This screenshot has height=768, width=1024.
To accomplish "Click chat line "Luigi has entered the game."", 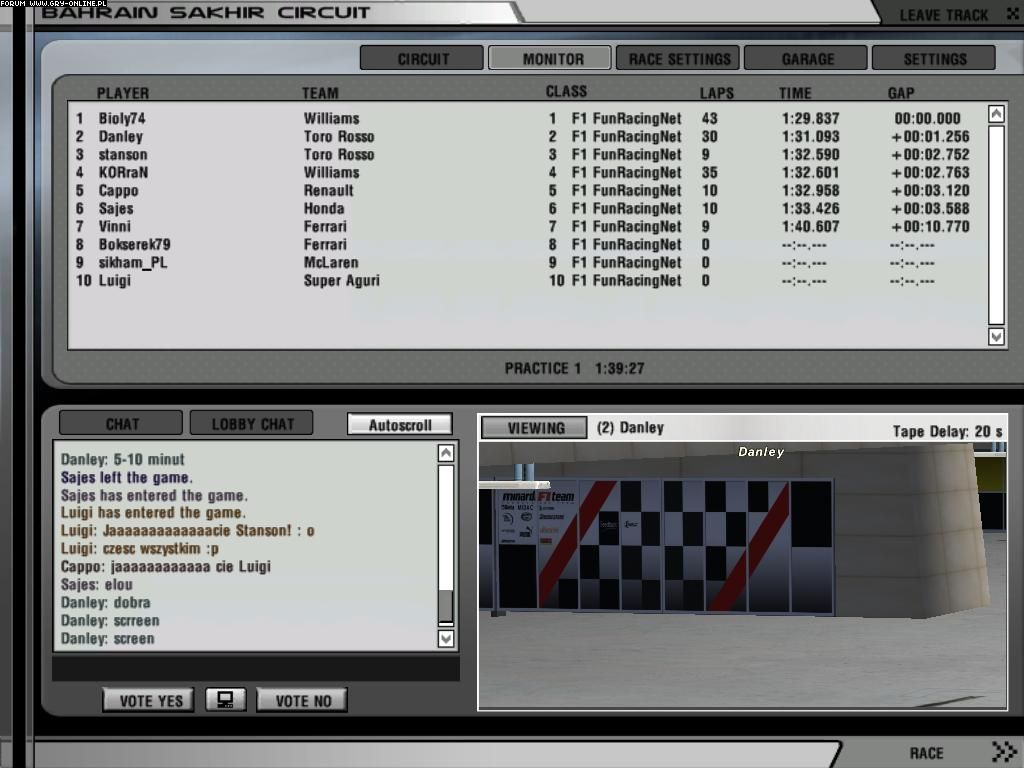I will tap(153, 513).
